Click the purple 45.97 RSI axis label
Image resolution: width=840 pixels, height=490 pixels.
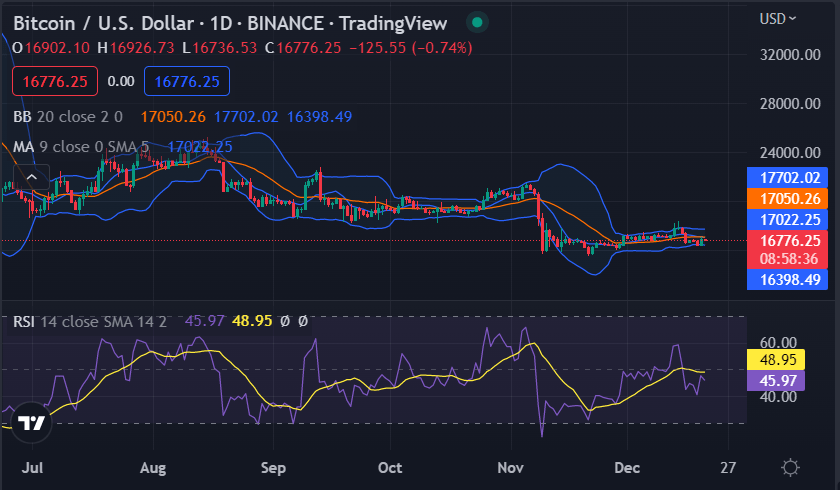776,381
